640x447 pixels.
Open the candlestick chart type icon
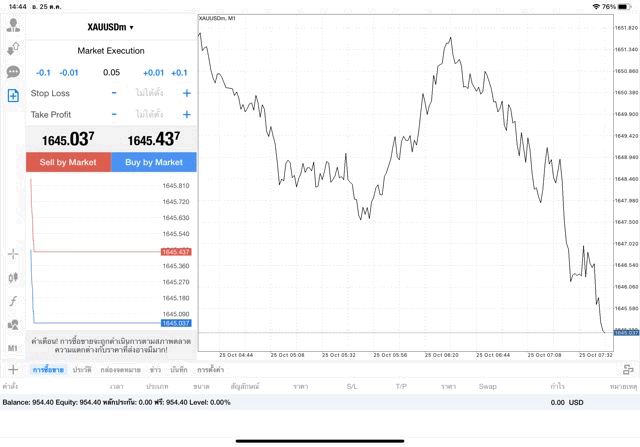pyautogui.click(x=13, y=278)
